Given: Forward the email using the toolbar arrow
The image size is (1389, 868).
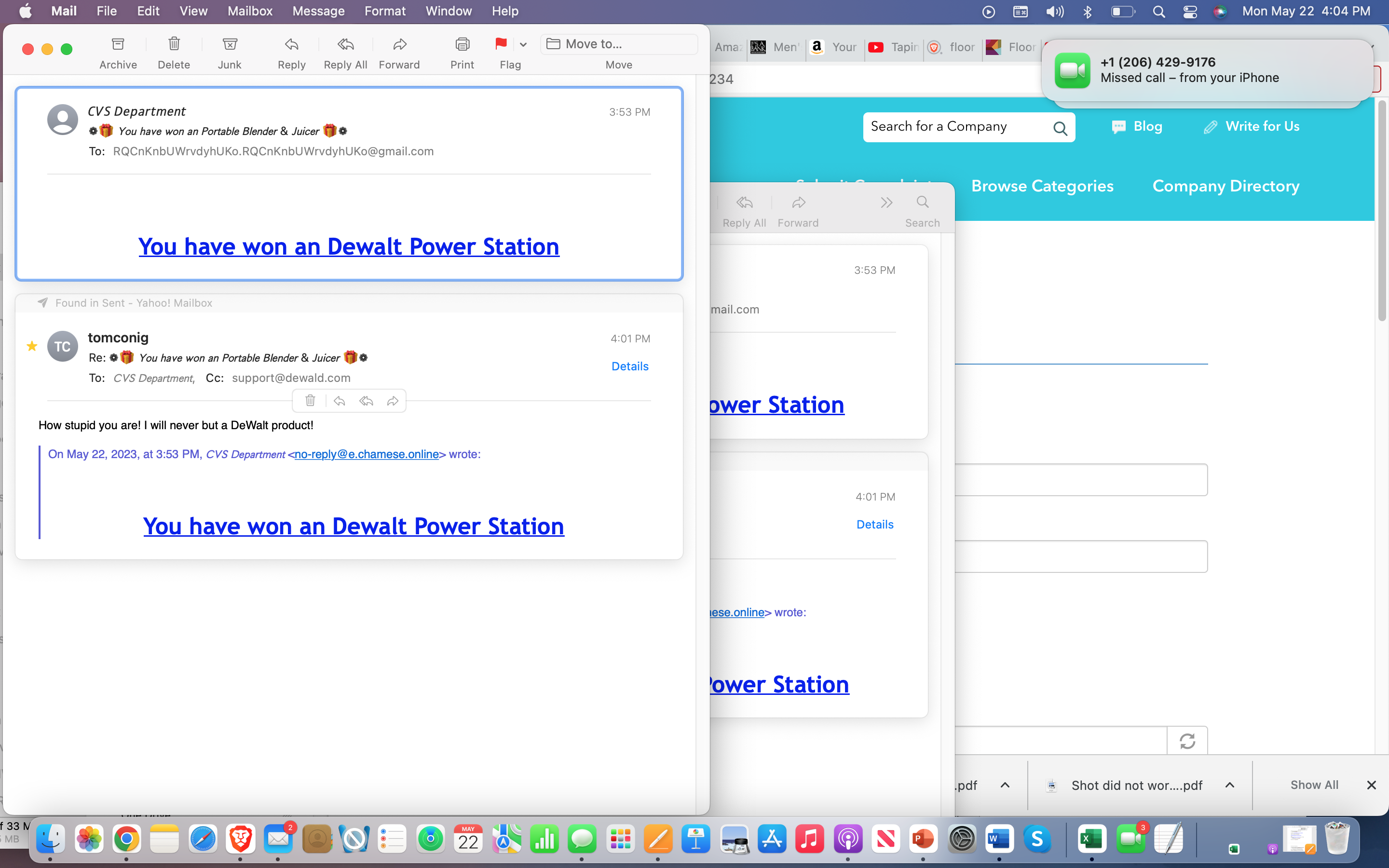Looking at the screenshot, I should click(x=399, y=44).
